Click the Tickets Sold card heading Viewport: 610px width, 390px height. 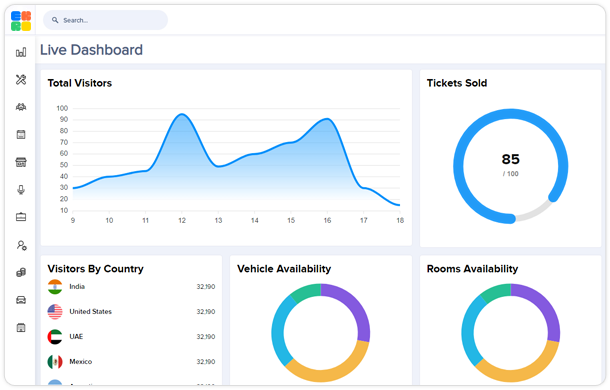click(x=457, y=83)
